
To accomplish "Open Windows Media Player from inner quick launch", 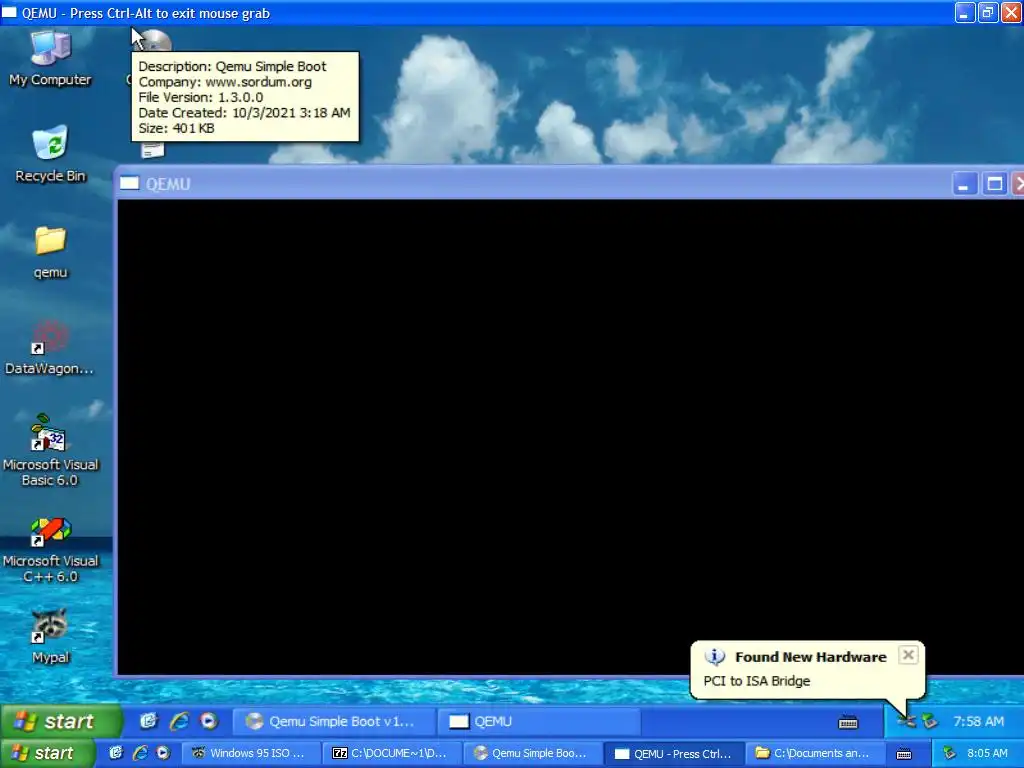I will pos(209,721).
